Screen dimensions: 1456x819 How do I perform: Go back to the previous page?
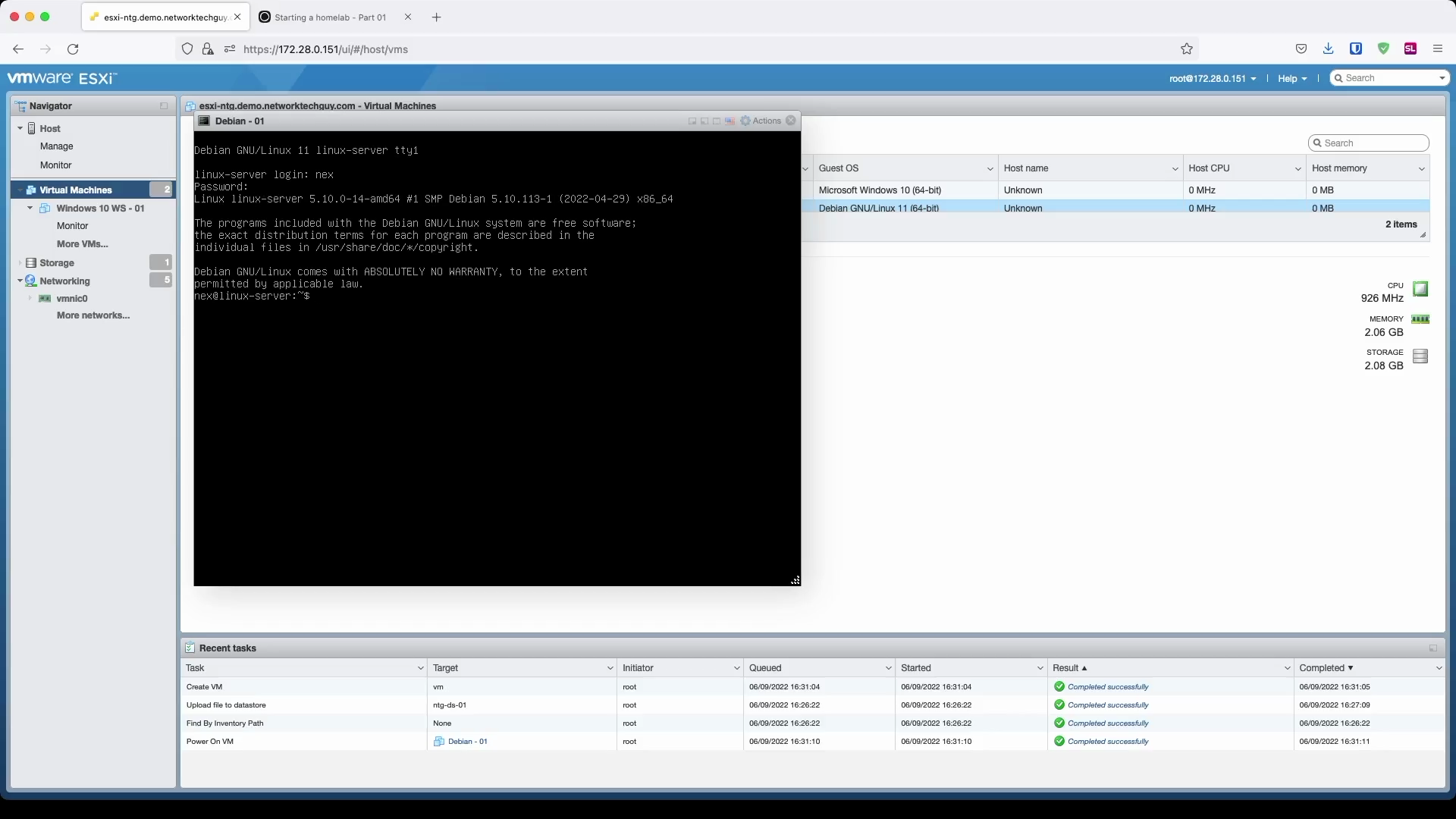point(18,49)
